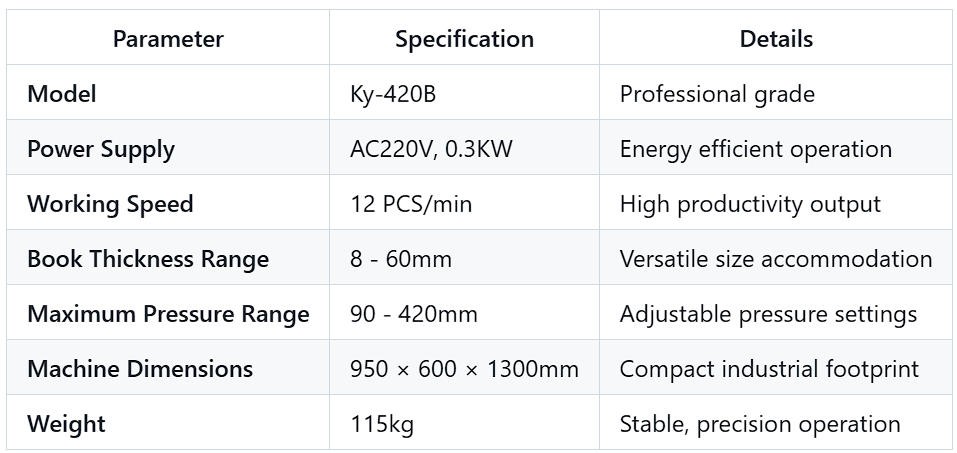This screenshot has height=453, width=957.
Task: Click the Ky-420B model value
Action: pos(393,94)
